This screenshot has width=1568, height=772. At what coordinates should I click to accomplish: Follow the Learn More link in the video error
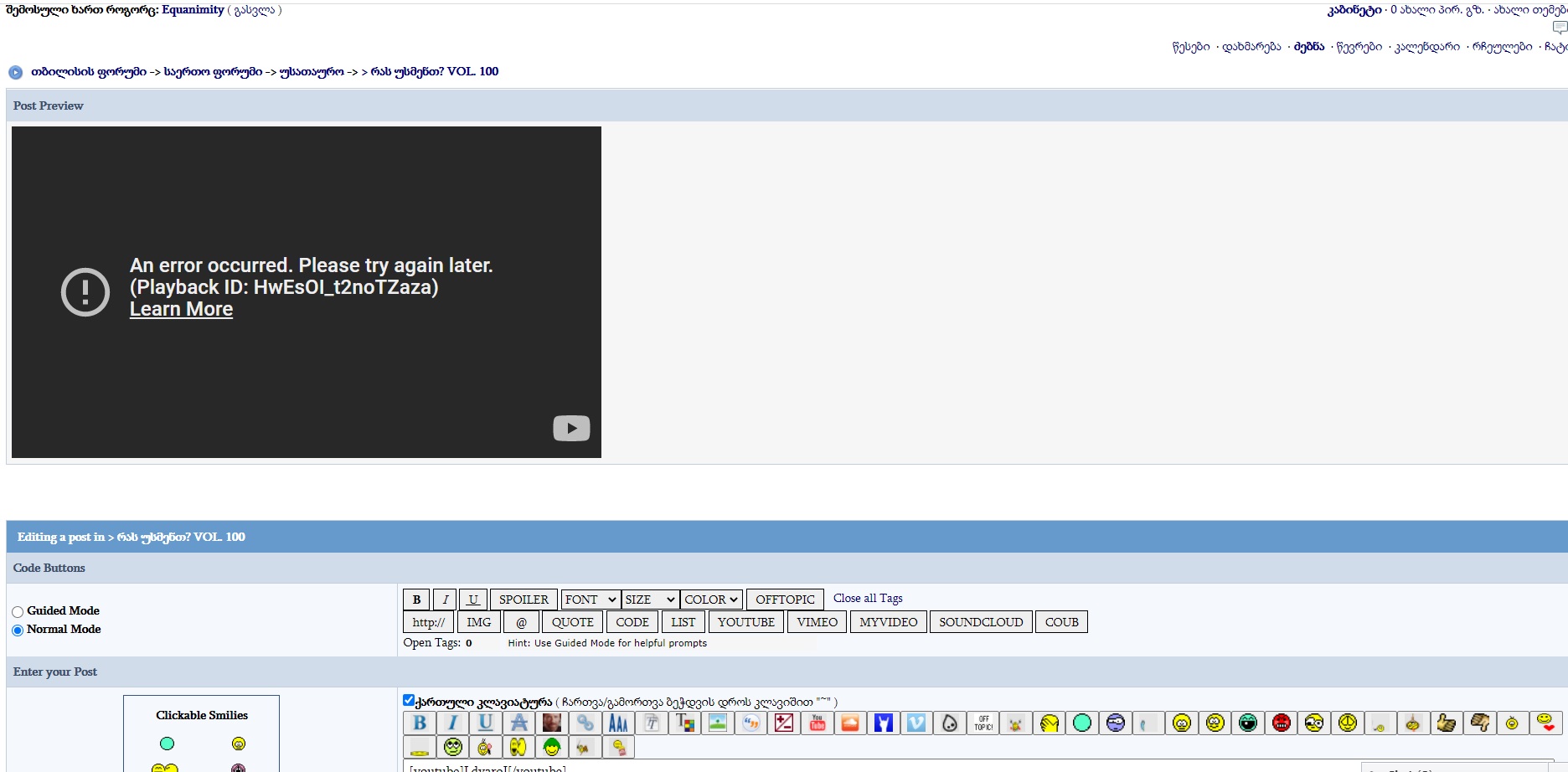[181, 310]
